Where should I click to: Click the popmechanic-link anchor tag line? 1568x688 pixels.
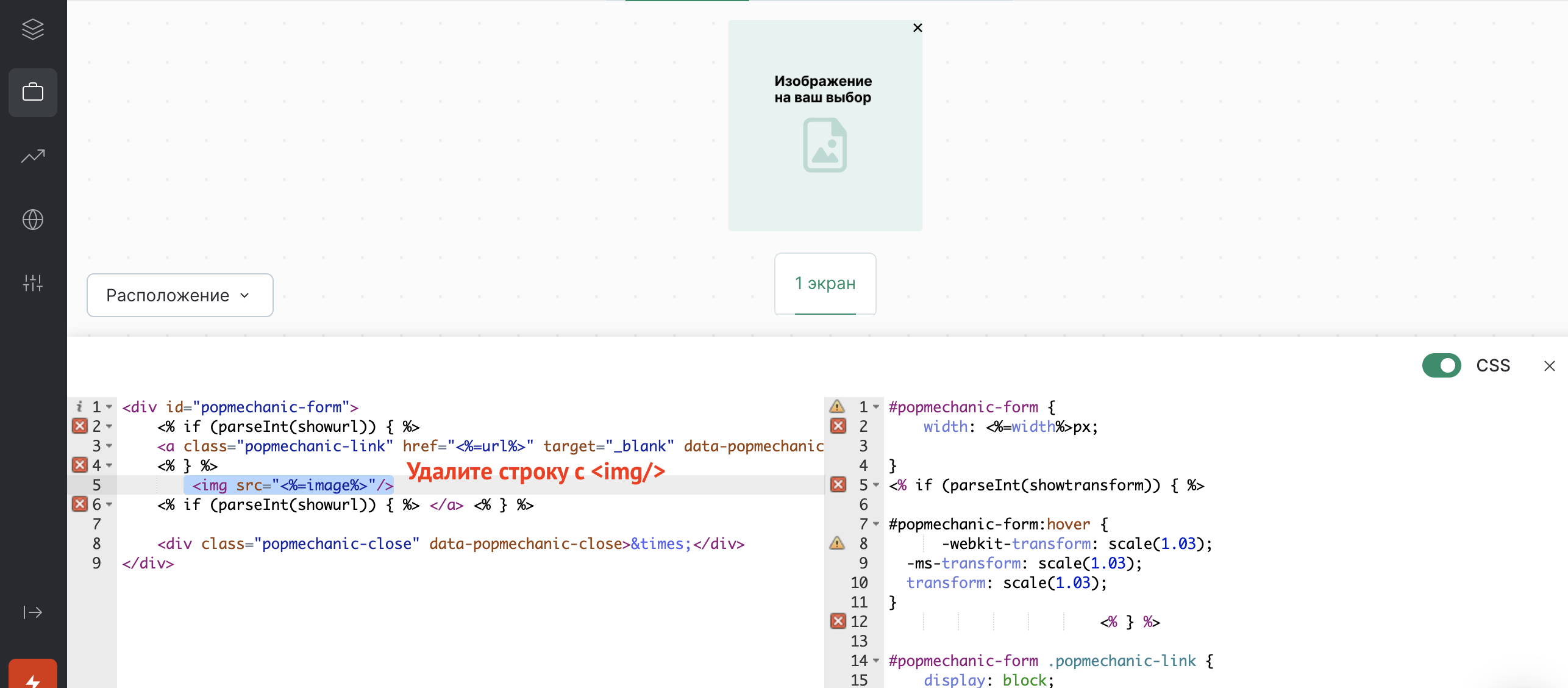(491, 446)
